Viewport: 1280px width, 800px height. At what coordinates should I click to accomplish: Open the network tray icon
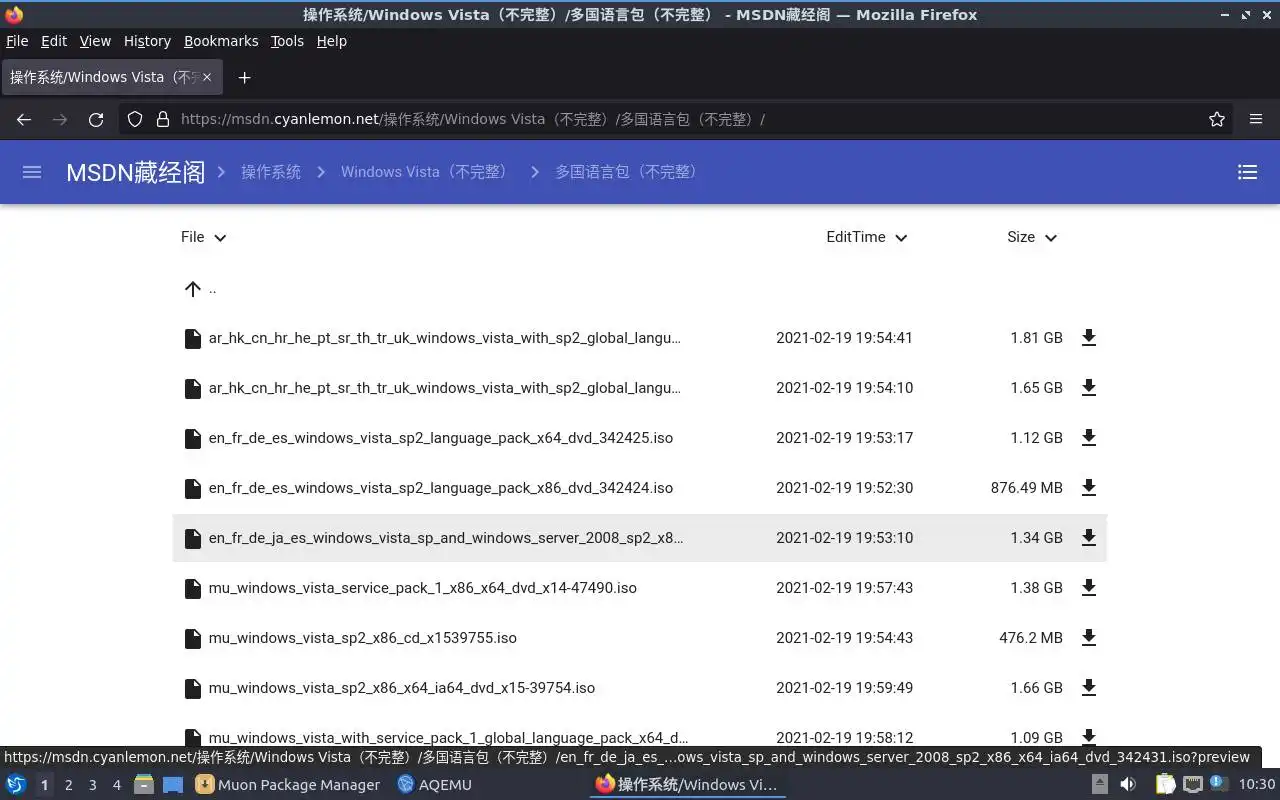[1193, 785]
